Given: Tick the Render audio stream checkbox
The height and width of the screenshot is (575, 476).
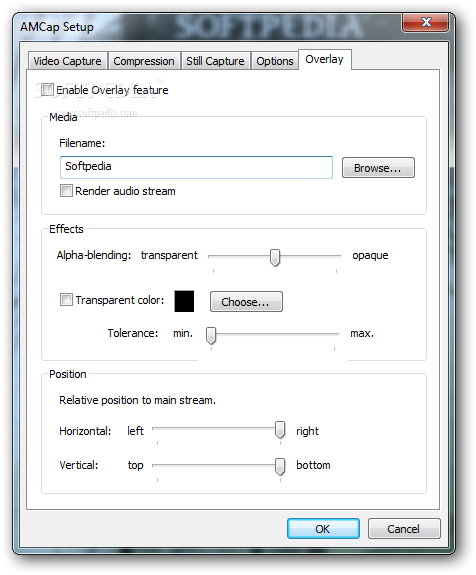Looking at the screenshot, I should 66,191.
